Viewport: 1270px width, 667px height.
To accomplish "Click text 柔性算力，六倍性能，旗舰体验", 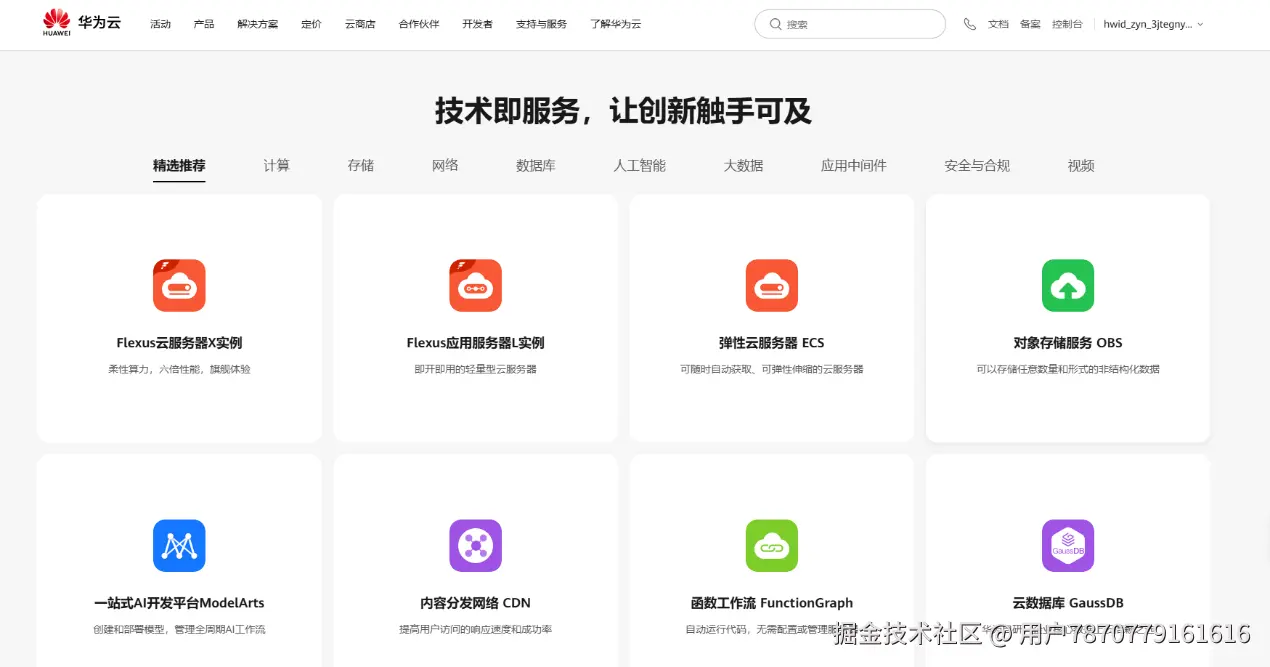I will point(179,369).
